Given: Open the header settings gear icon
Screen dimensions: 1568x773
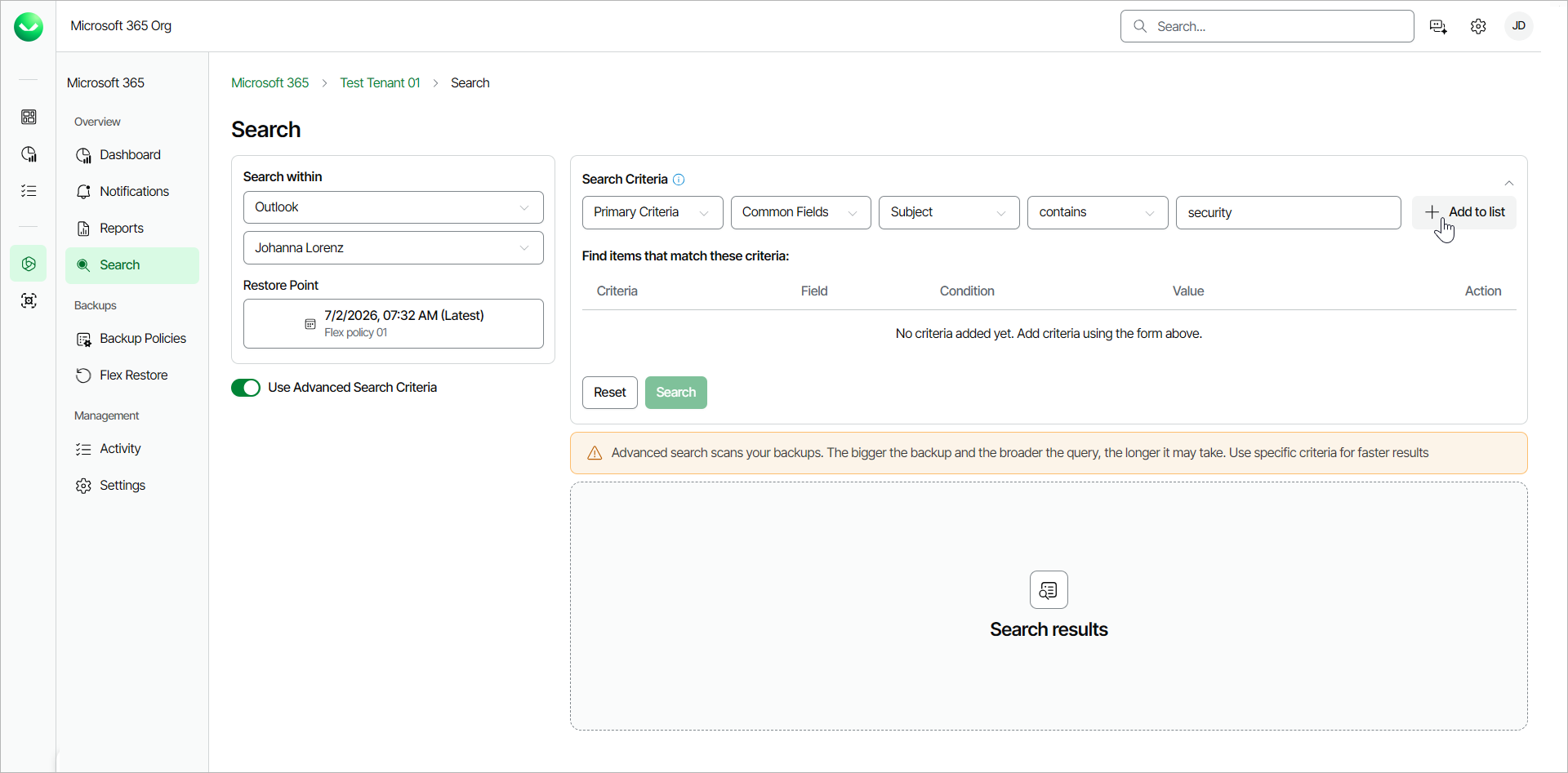Looking at the screenshot, I should (1478, 26).
